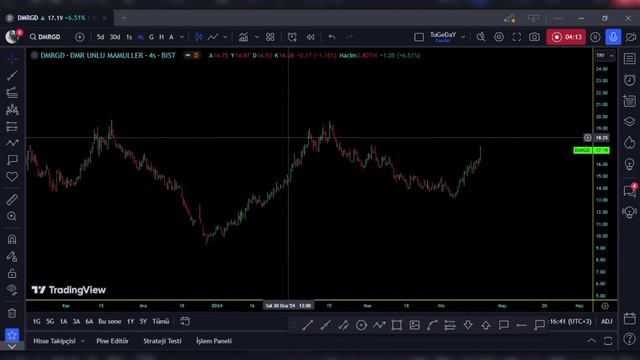Set the date range to Bu sene
The image size is (640, 360).
109,322
